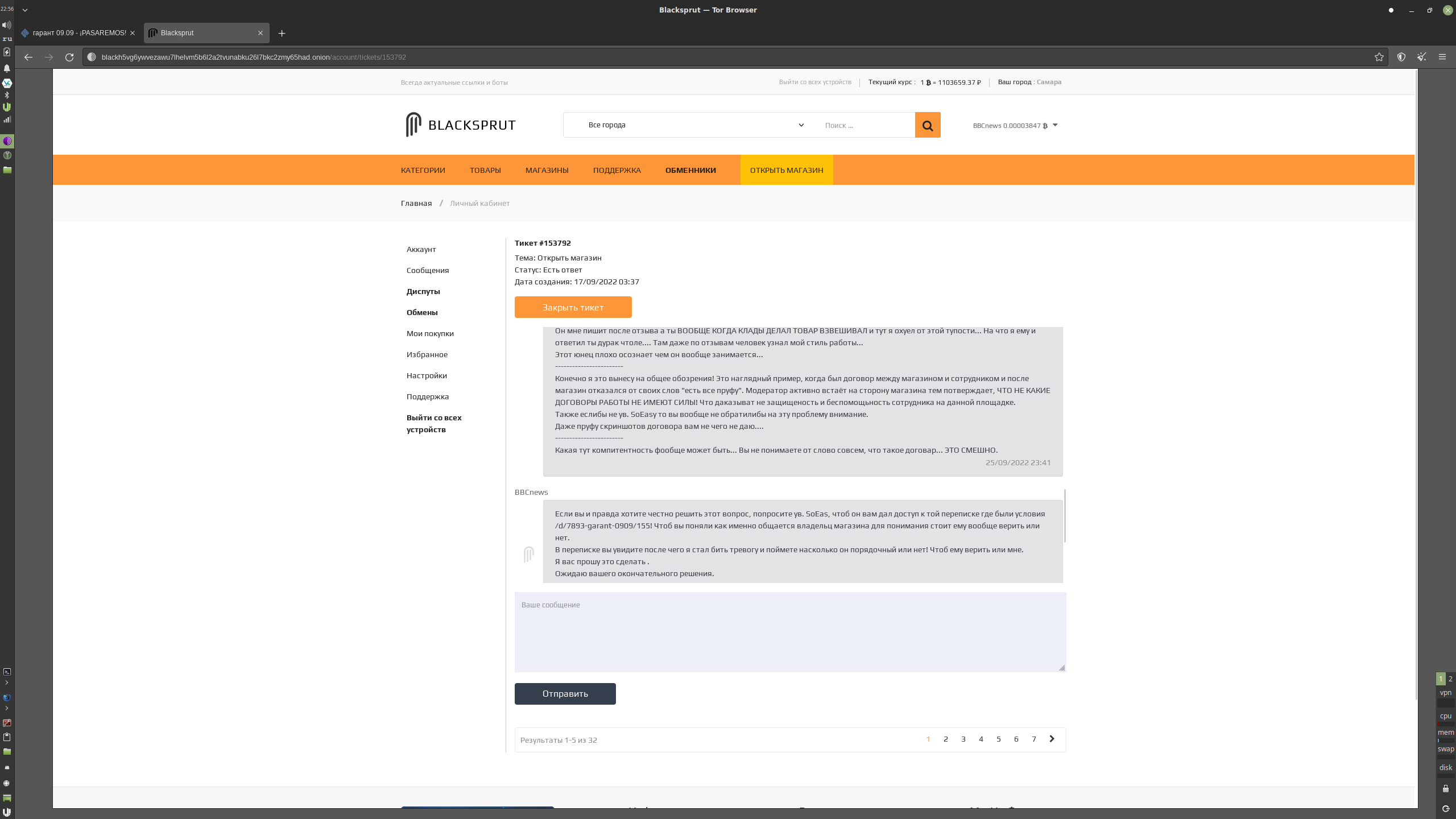Open 'Обмены' in the sidebar

pos(422,312)
